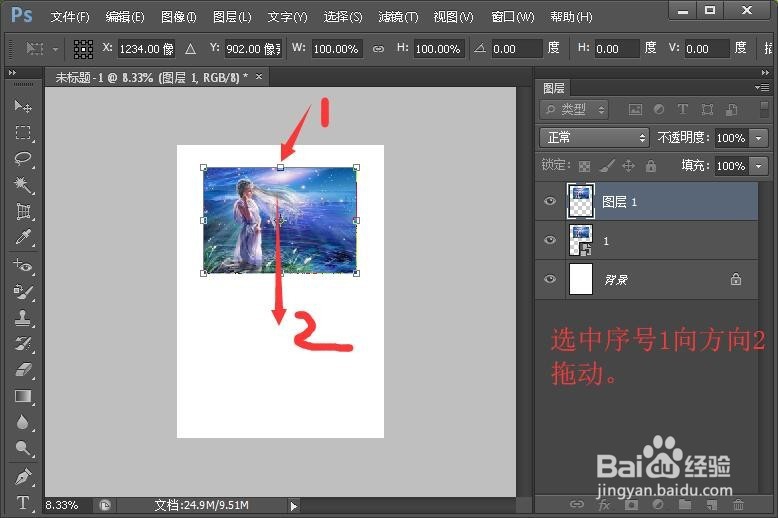This screenshot has width=778, height=518.
Task: Click the rotation angle field
Action: (516, 49)
